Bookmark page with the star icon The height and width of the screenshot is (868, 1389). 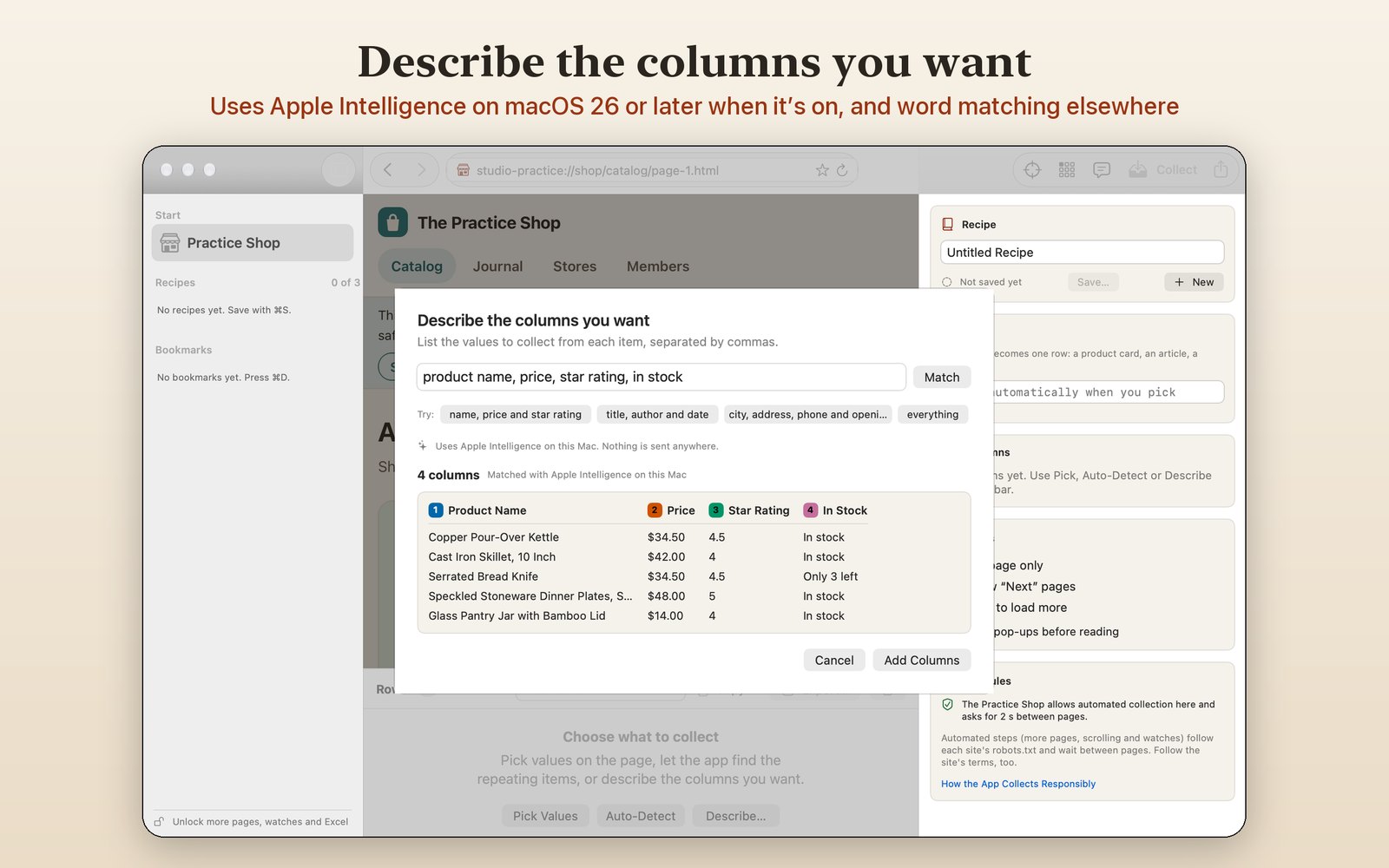(x=822, y=170)
